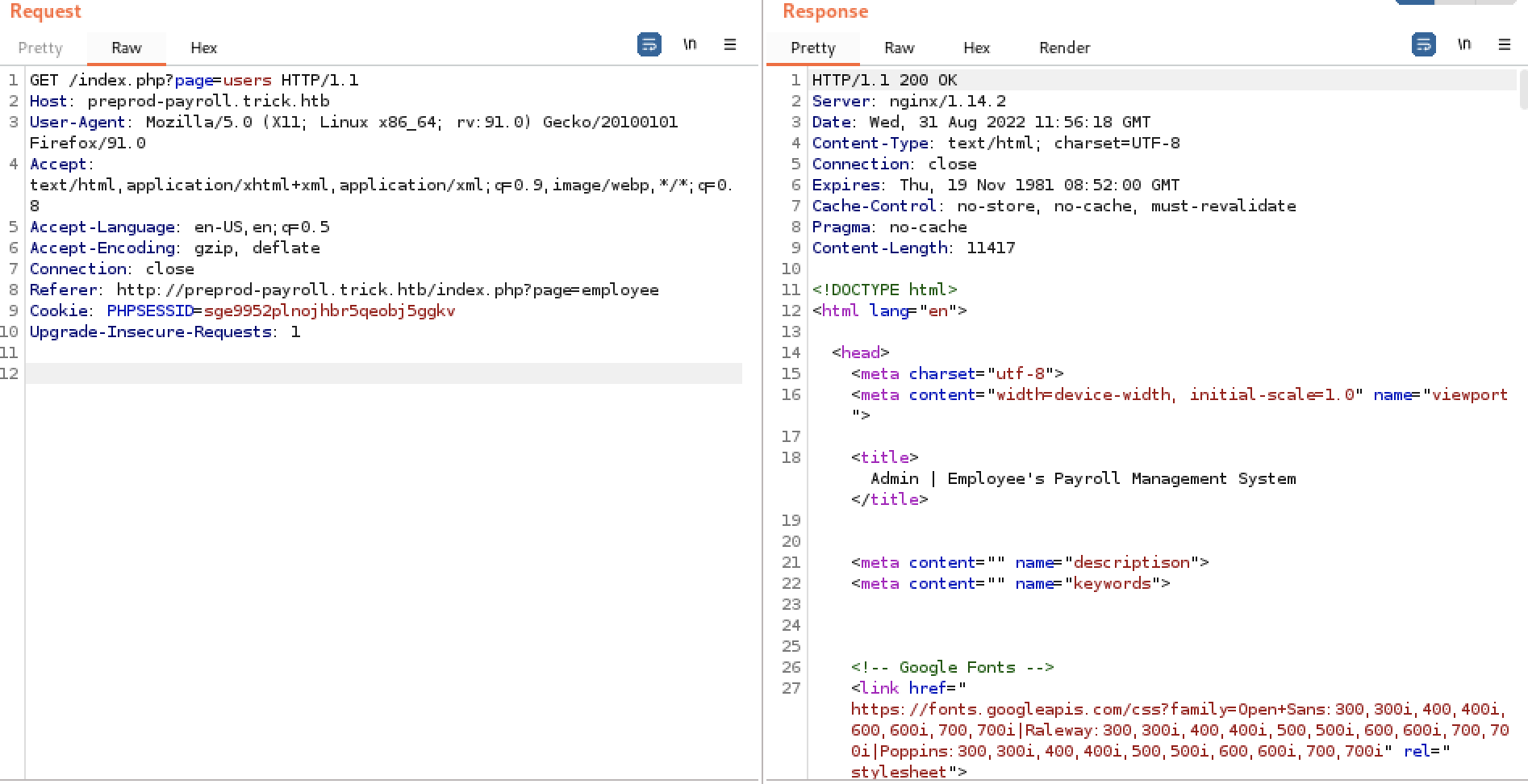Select Raw tab in Request panel
Image resolution: width=1528 pixels, height=784 pixels.
(x=127, y=48)
